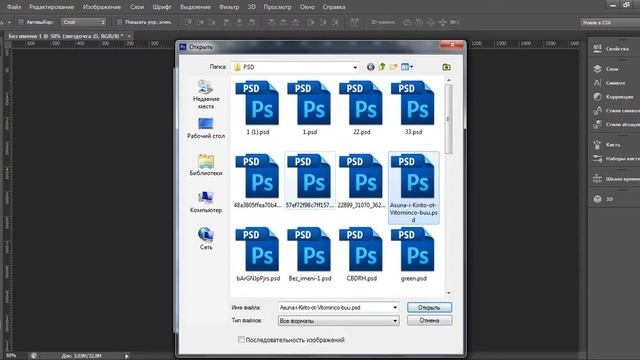
Task: Open the Файл menu
Action: [x=14, y=7]
